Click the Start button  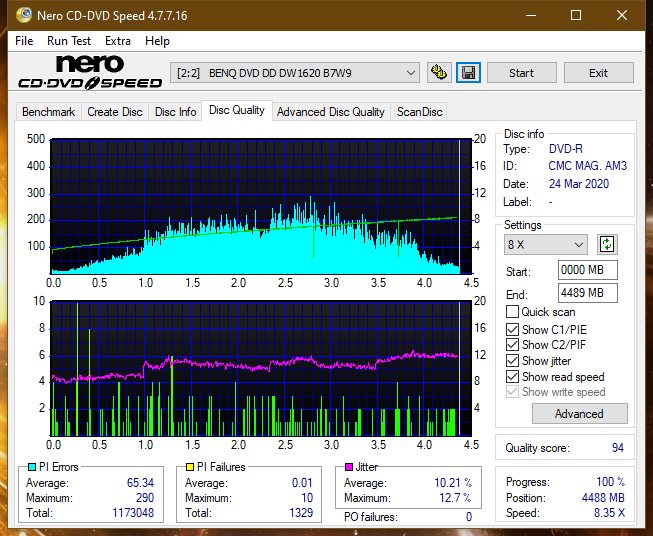tap(521, 73)
